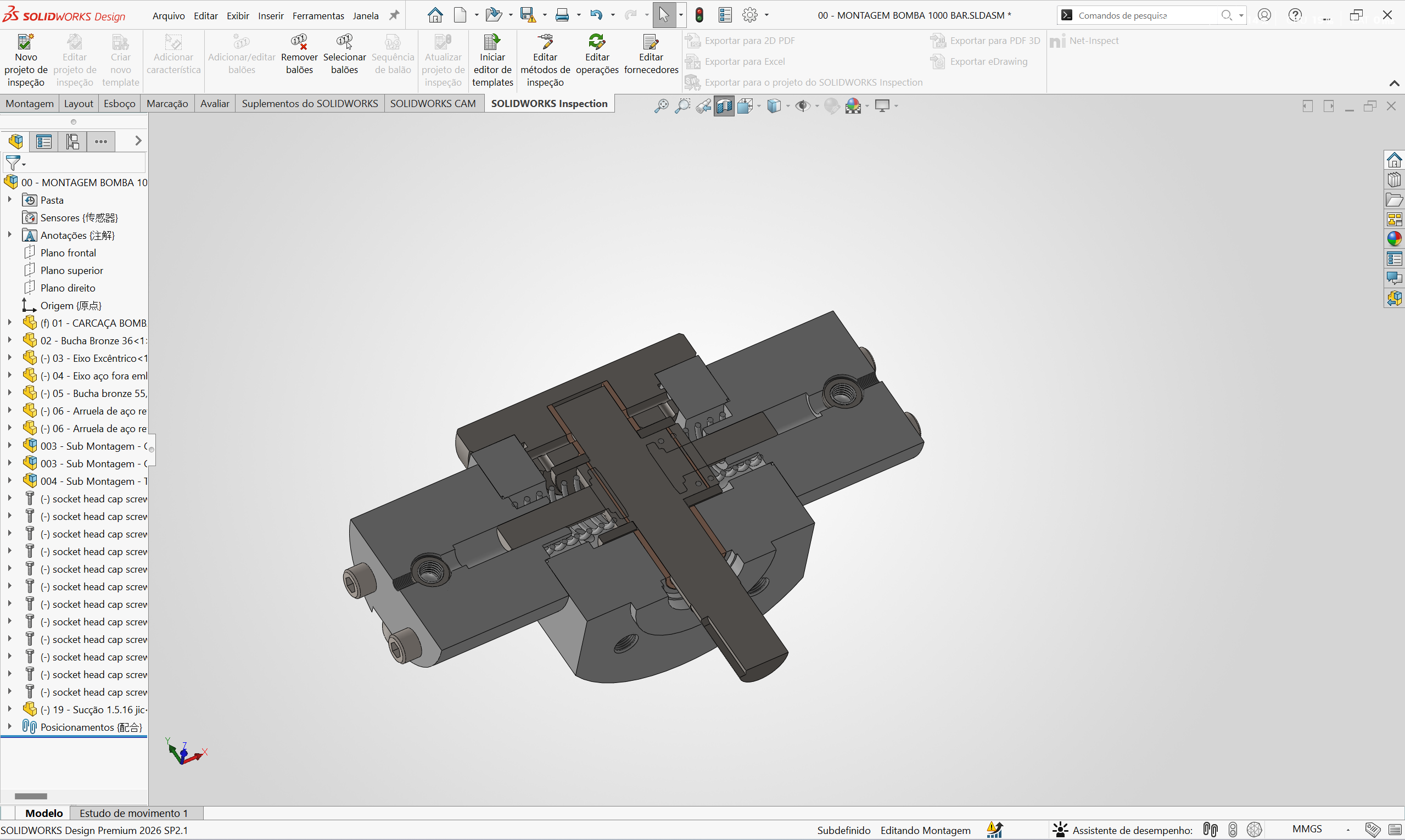Open the Estudo de movimento 1 tab
1405x840 pixels.
(x=133, y=814)
